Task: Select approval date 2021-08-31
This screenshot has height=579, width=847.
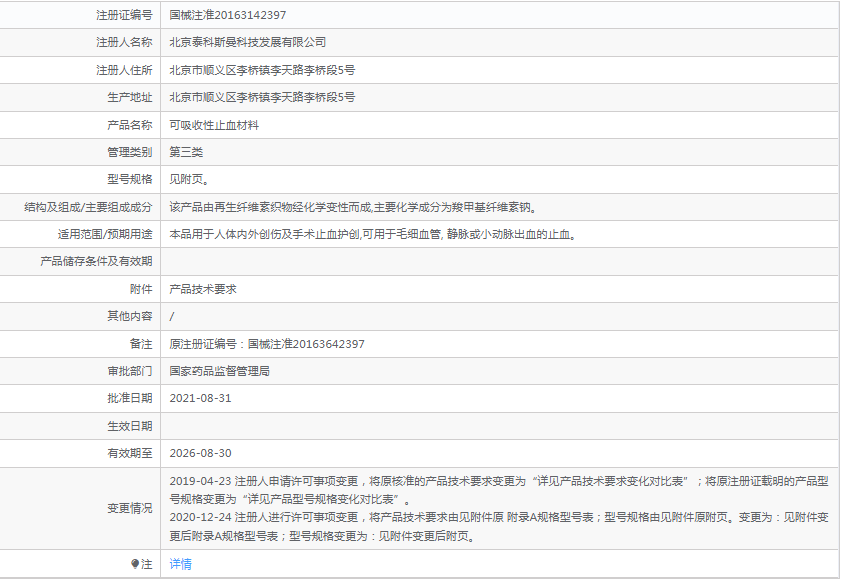Action: [200, 399]
